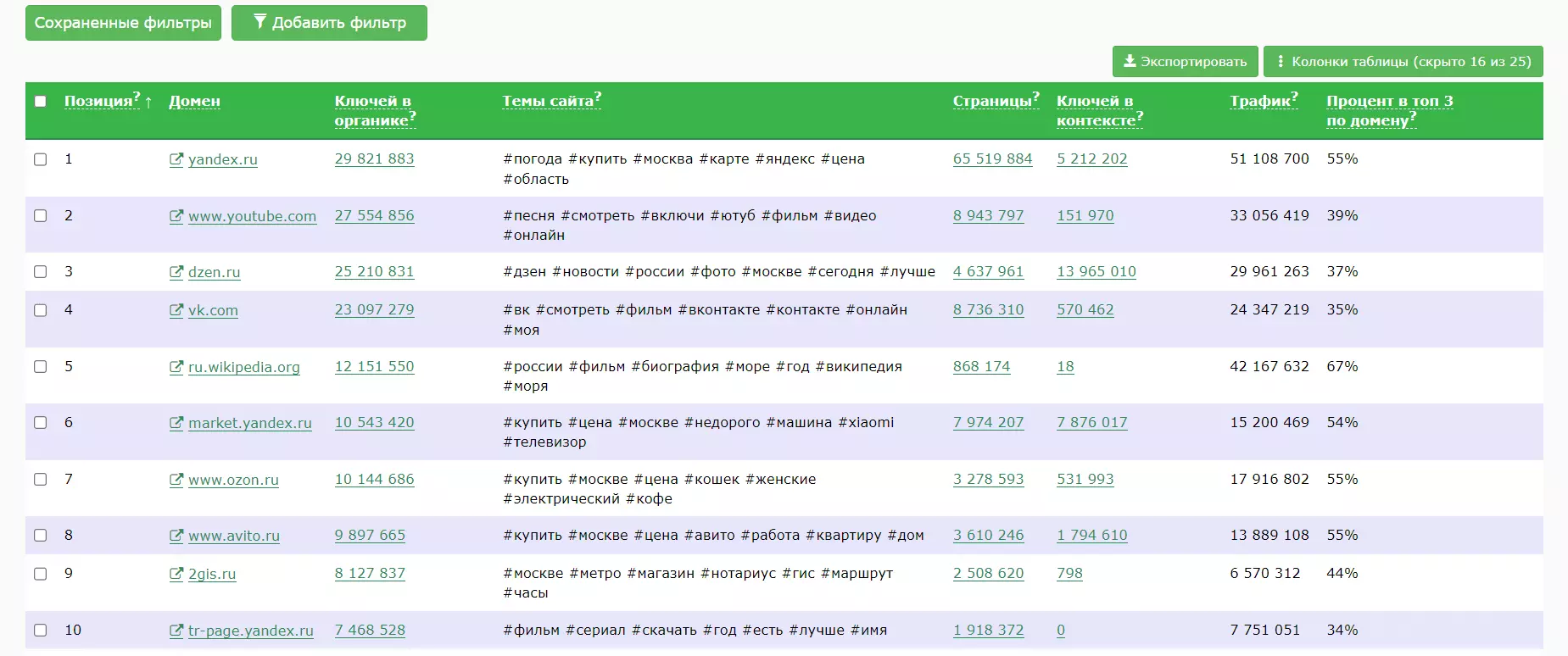Screen dimensions: 1568x656
Task: Select traffic value 51 108 700
Action: pos(1269,158)
